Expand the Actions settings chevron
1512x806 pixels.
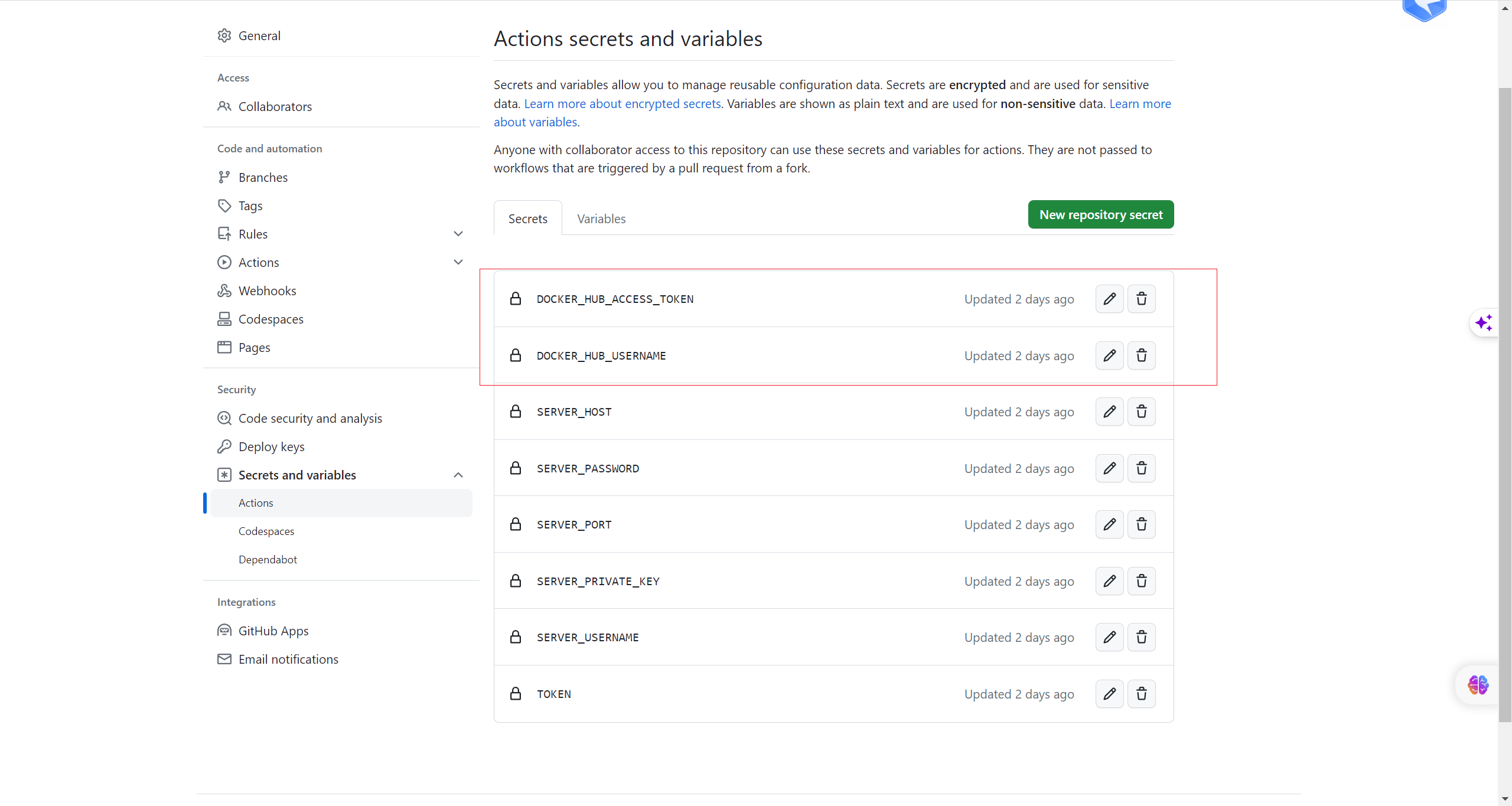[458, 262]
